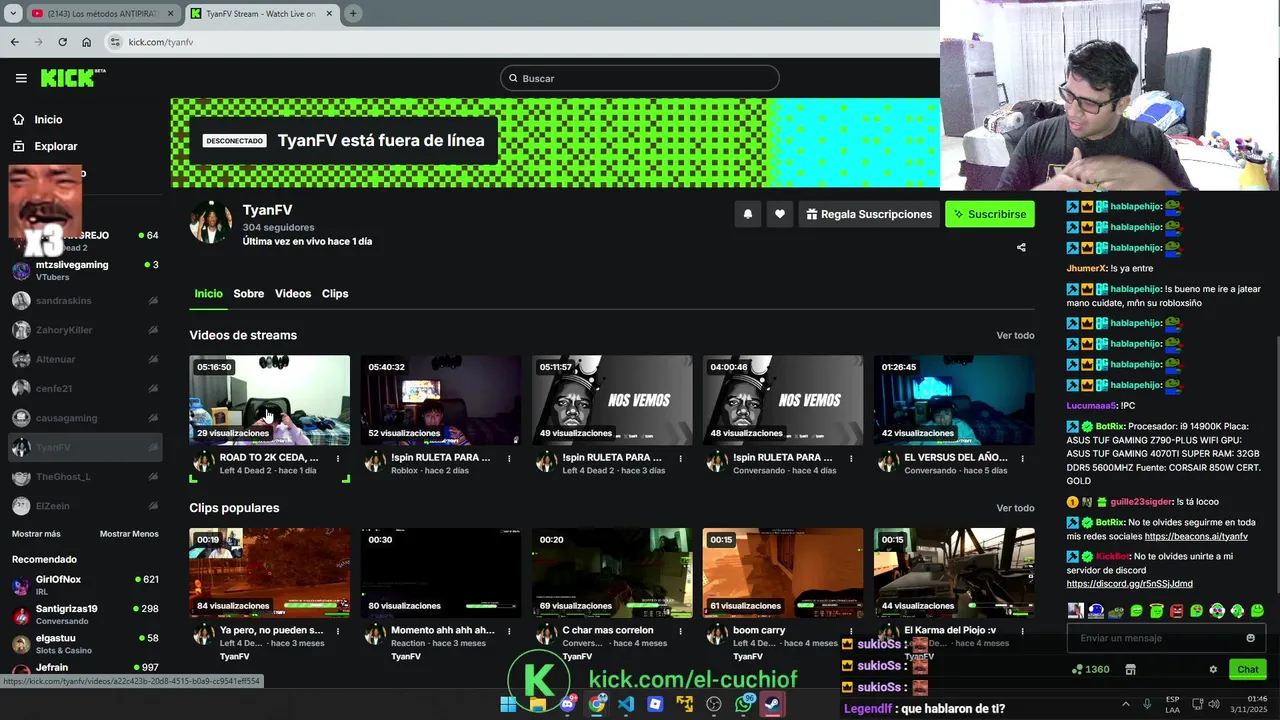The image size is (1280, 720).
Task: Open the tab search dropdown in Chrome
Action: (x=14, y=13)
